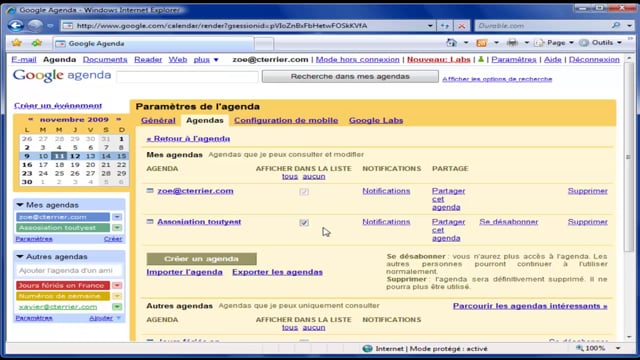Click the red Stop loading icon
The image size is (640, 360).
462,26
